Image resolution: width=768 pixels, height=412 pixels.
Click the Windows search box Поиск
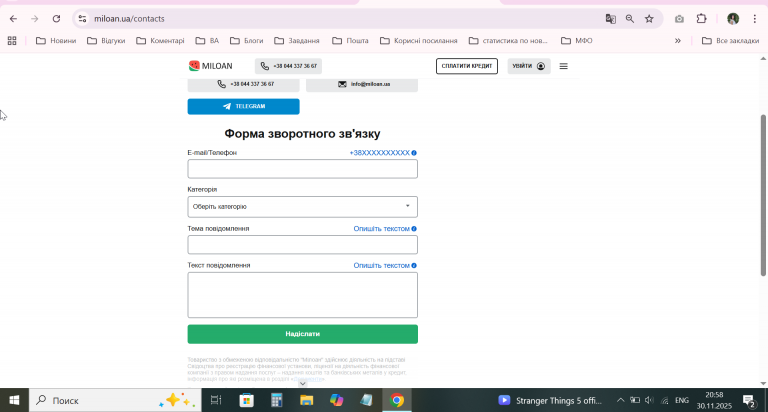[x=115, y=400]
